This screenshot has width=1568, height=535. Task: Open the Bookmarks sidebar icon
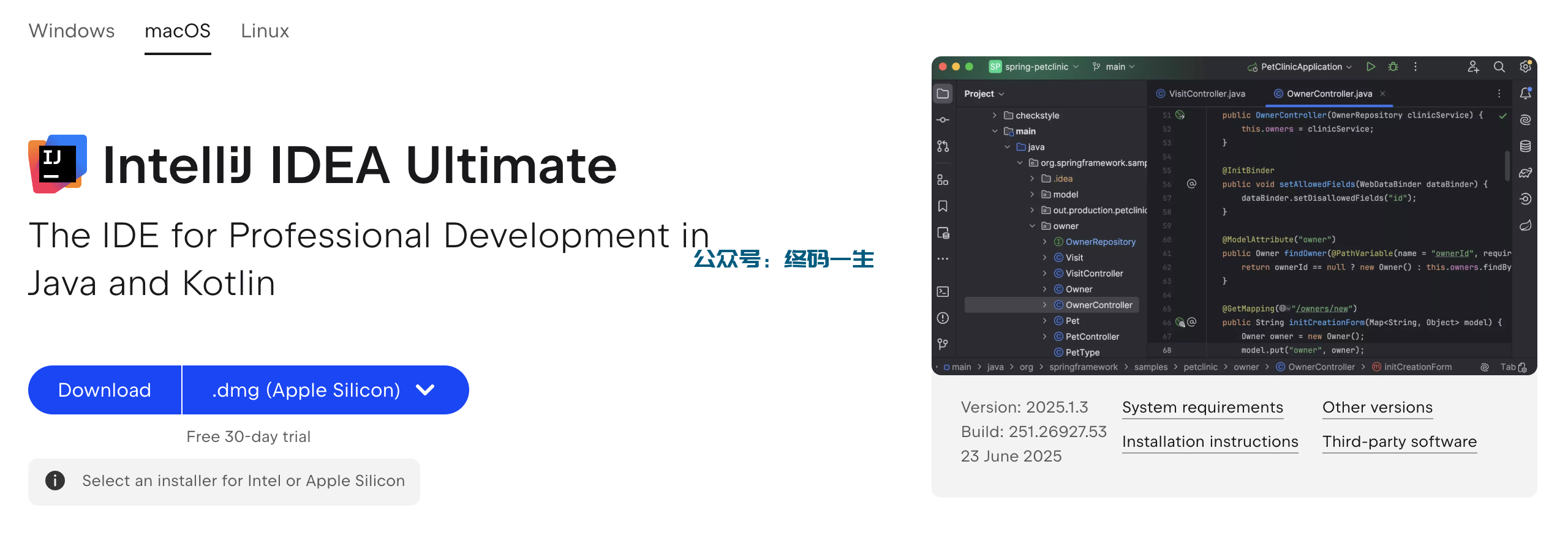click(943, 206)
